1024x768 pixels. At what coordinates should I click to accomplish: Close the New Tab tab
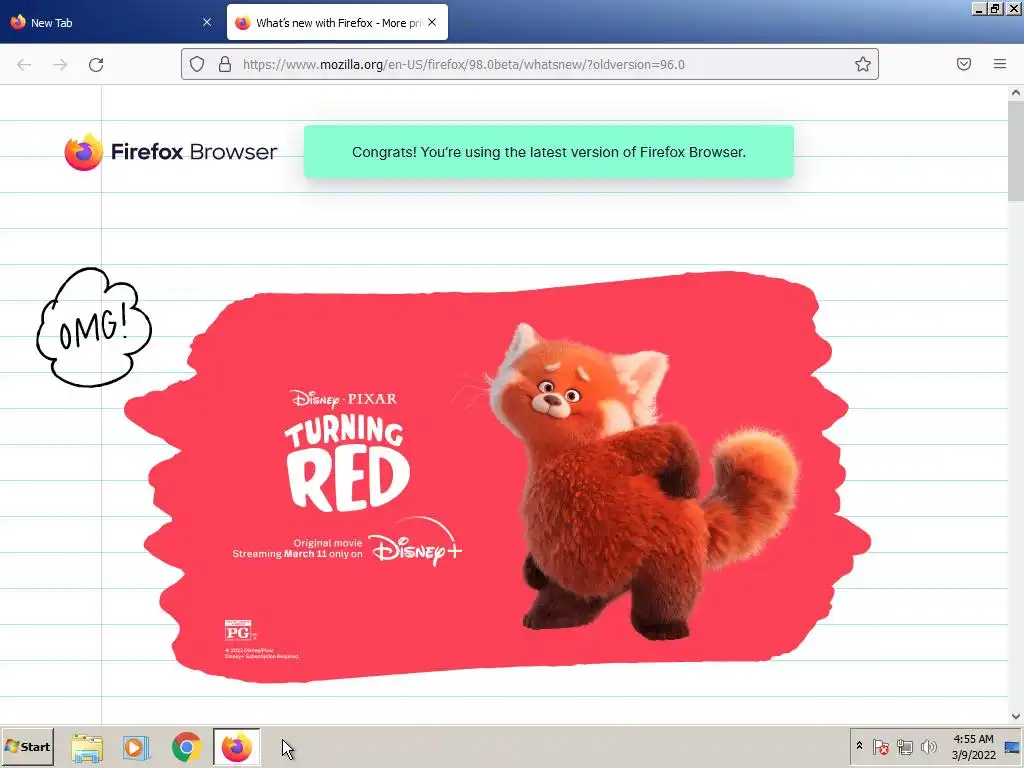click(207, 22)
